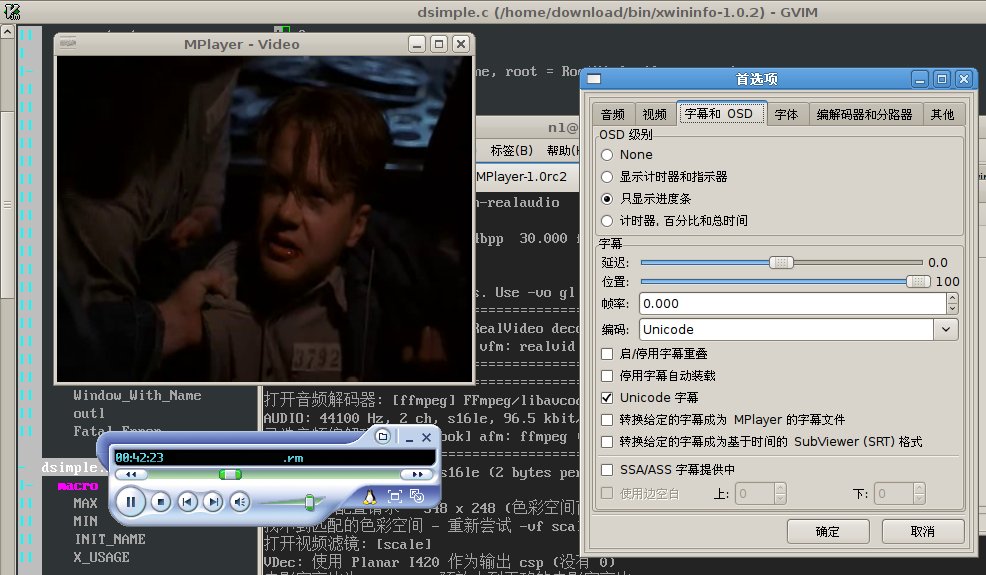Open the 标签(B) menu in terminal window
This screenshot has height=575, width=986.
[x=511, y=150]
